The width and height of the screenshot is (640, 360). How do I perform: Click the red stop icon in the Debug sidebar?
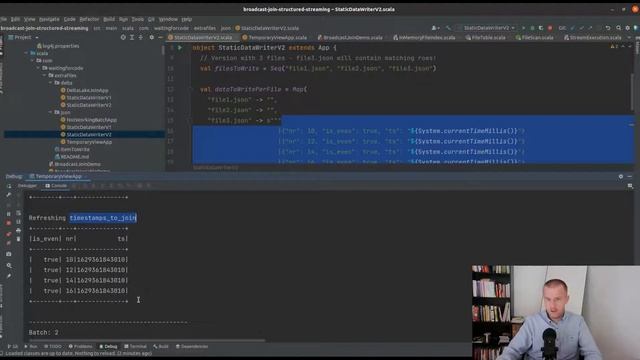[9, 223]
